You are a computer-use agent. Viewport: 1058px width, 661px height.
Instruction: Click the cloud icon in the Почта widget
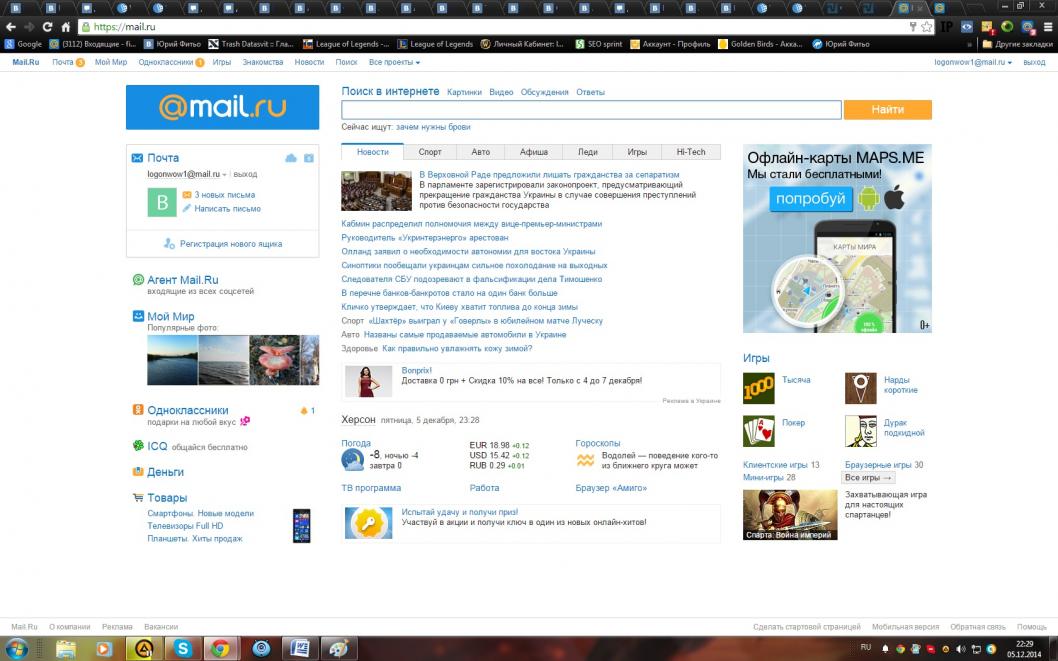point(291,158)
